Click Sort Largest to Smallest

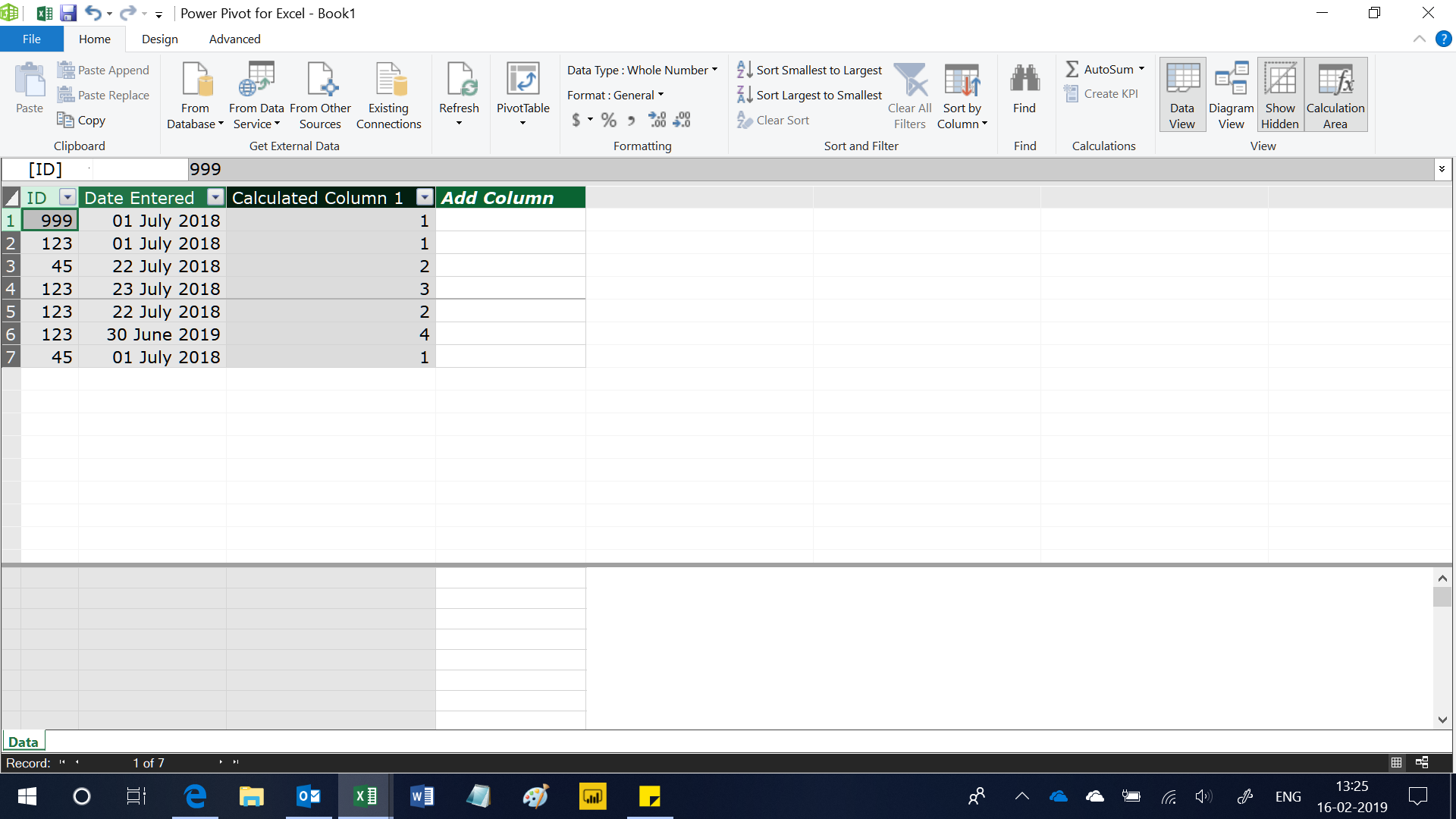[809, 95]
